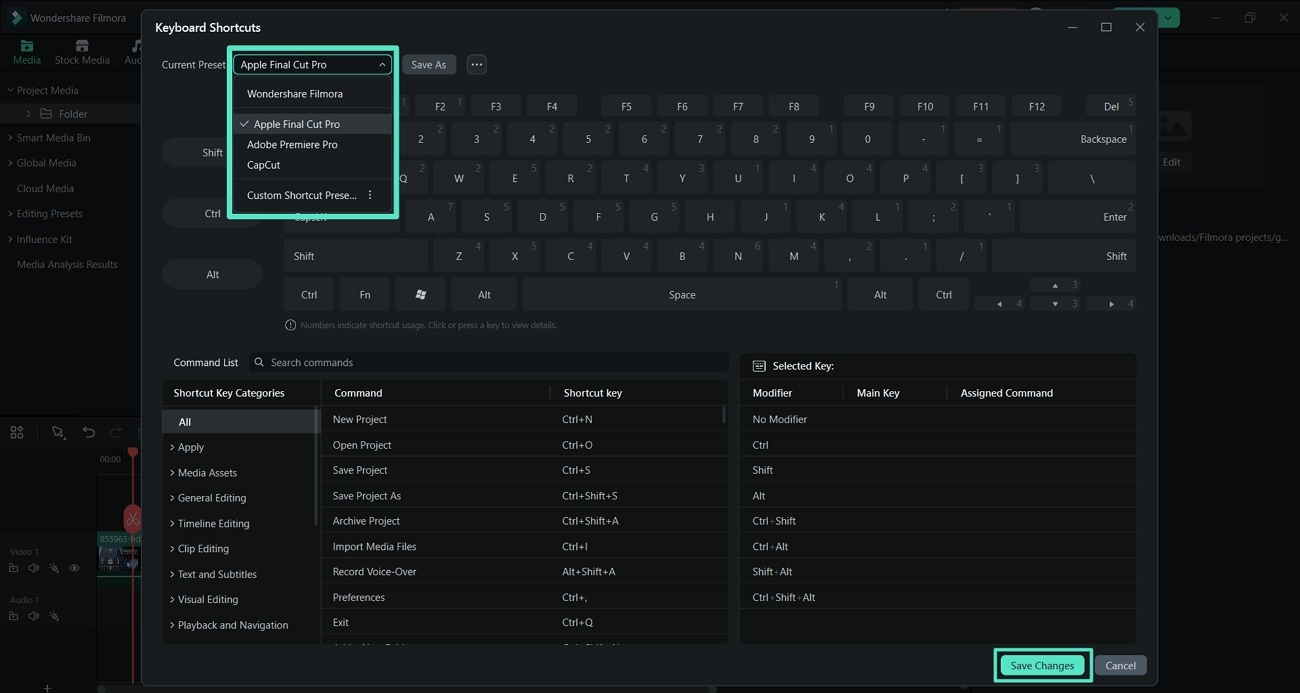Click the magic wand icon on Video 1 track

click(54, 568)
